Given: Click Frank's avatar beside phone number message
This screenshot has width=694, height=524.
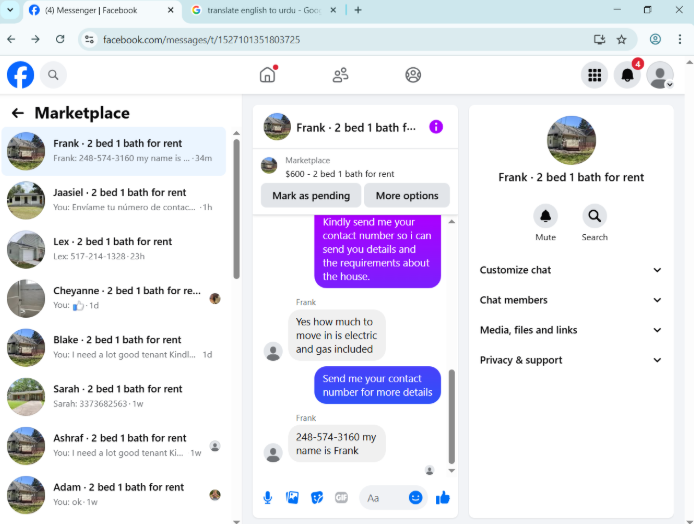Looking at the screenshot, I should pyautogui.click(x=273, y=453).
